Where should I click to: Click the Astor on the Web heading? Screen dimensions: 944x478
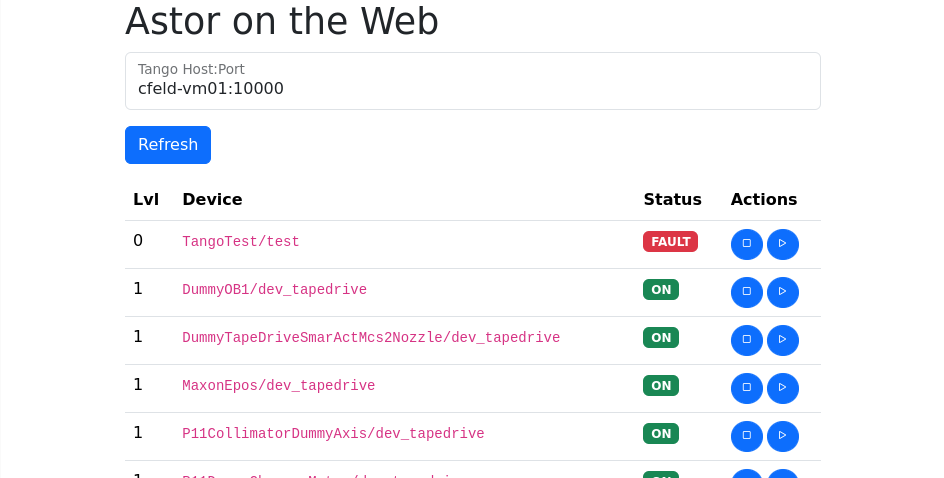[282, 21]
